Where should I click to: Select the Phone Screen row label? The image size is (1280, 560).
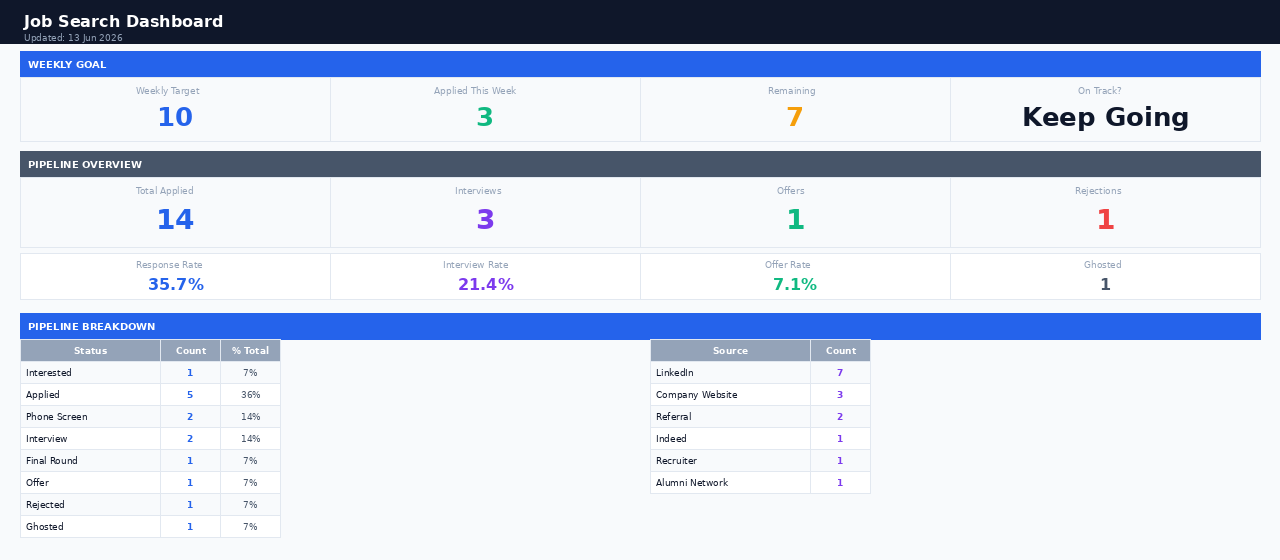pos(57,417)
